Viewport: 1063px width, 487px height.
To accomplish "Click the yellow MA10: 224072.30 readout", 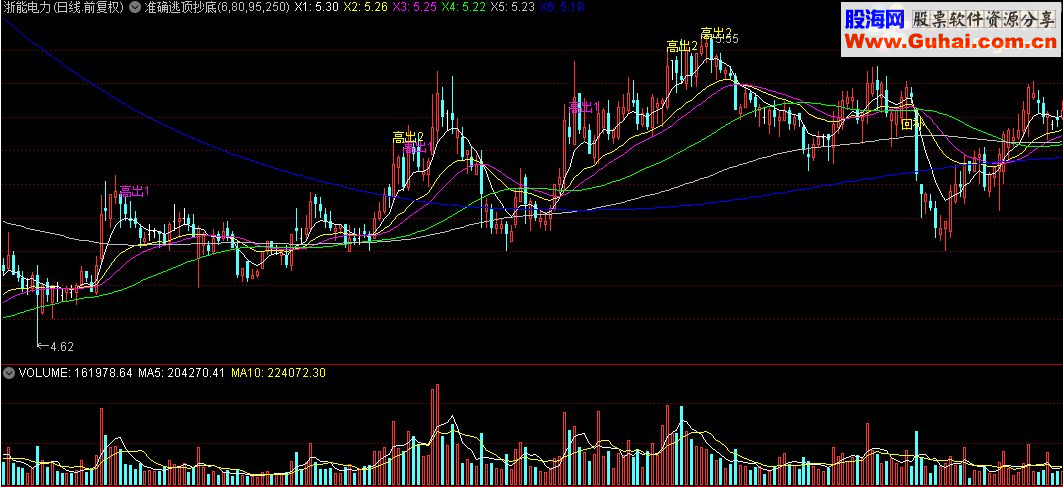I will [279, 372].
